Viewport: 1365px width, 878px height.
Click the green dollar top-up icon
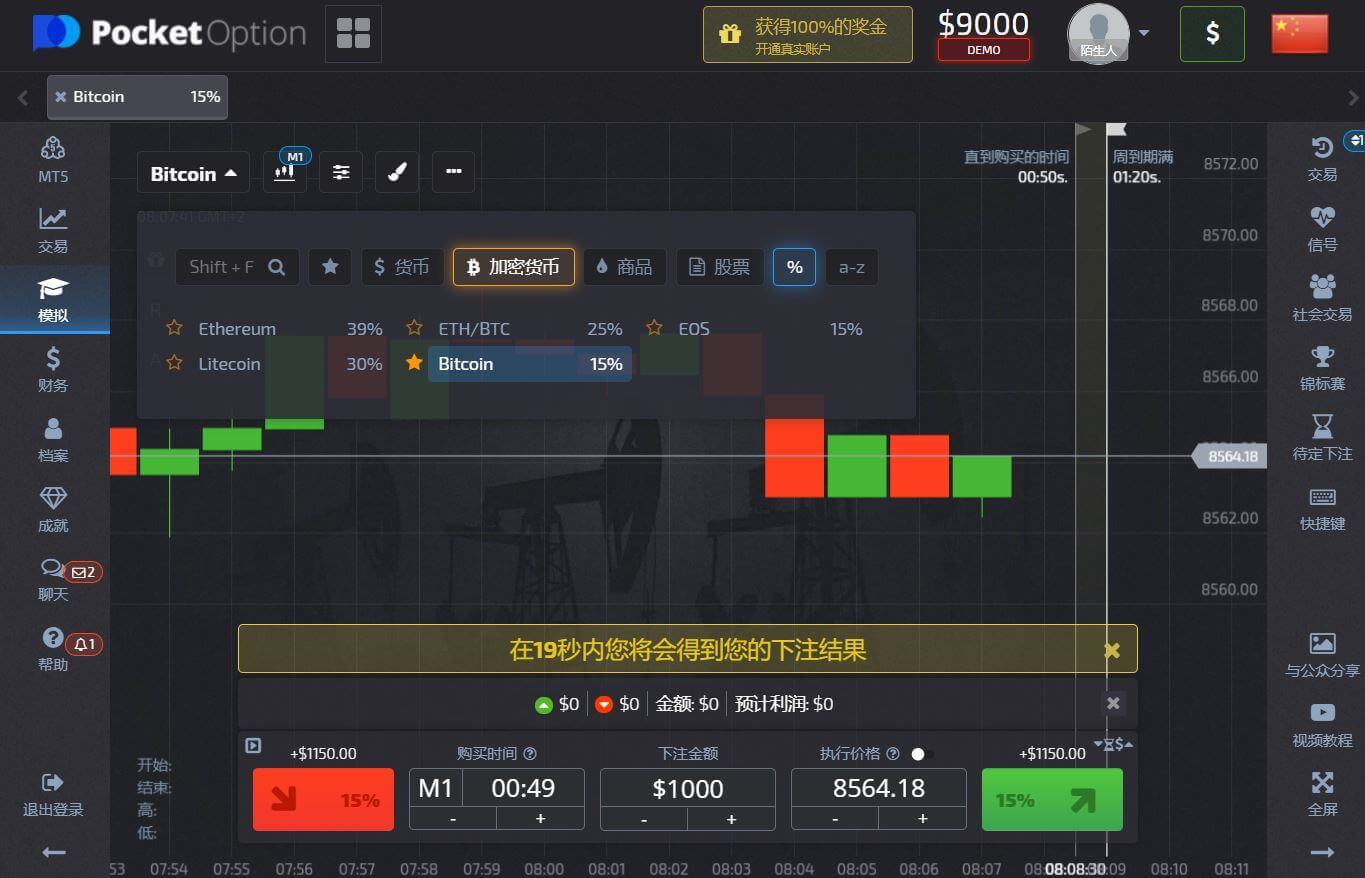click(x=1212, y=33)
